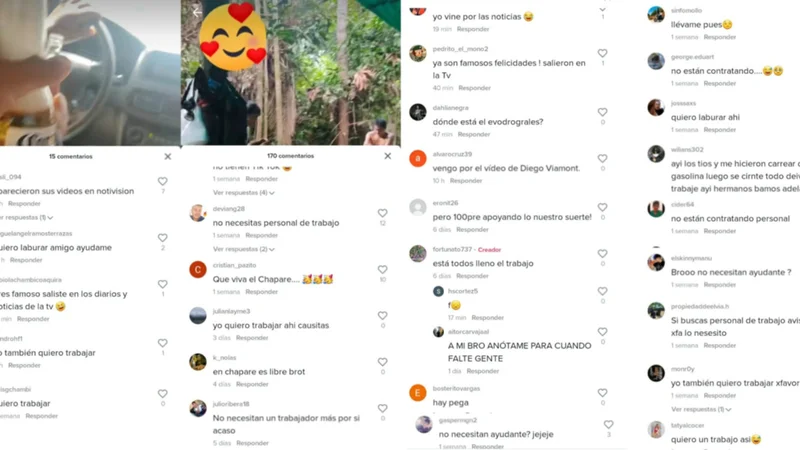Expand 'Ver respuestas (2)' under deviang28
800x450 pixels.
pos(243,249)
